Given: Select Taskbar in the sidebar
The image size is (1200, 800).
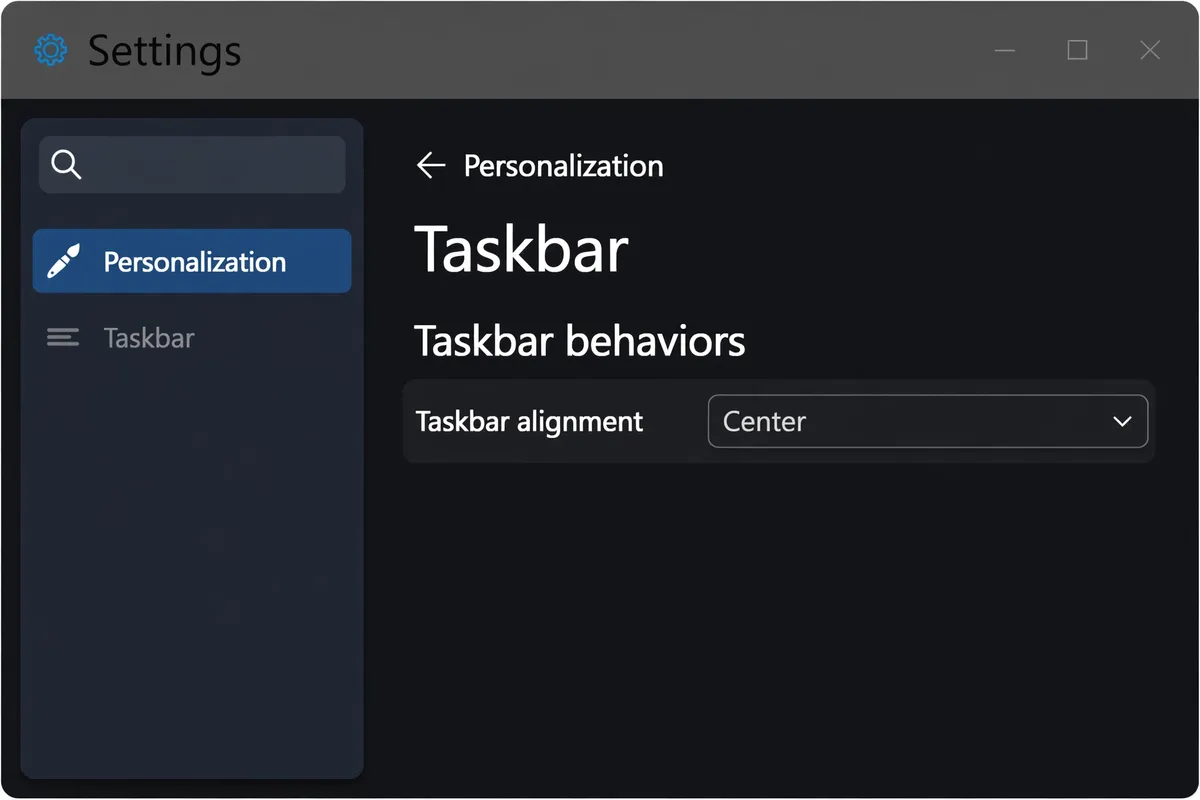Looking at the screenshot, I should (192, 338).
